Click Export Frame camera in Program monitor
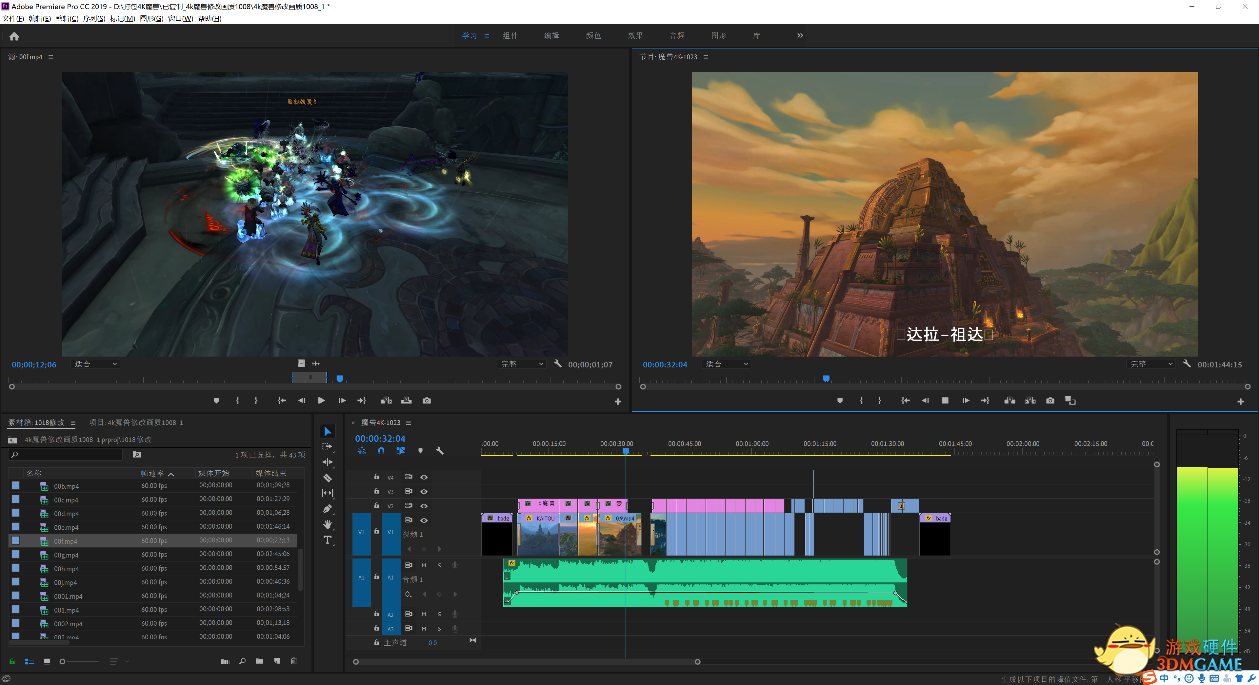1259x685 pixels. click(1050, 400)
